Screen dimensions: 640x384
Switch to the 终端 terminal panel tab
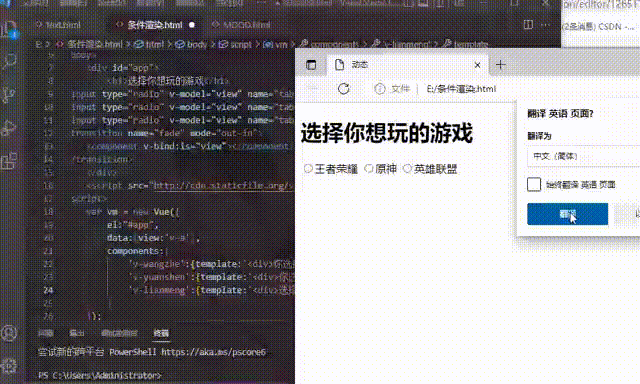point(161,333)
